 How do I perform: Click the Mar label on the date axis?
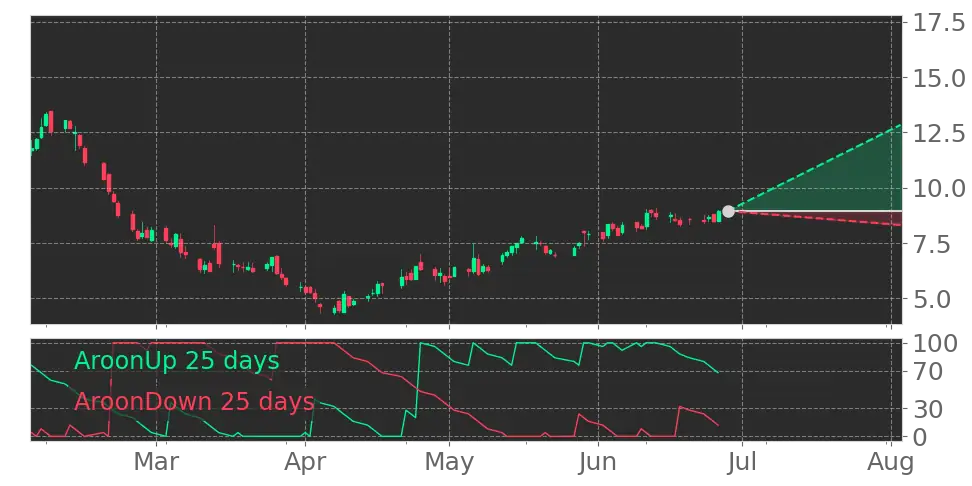[x=157, y=462]
